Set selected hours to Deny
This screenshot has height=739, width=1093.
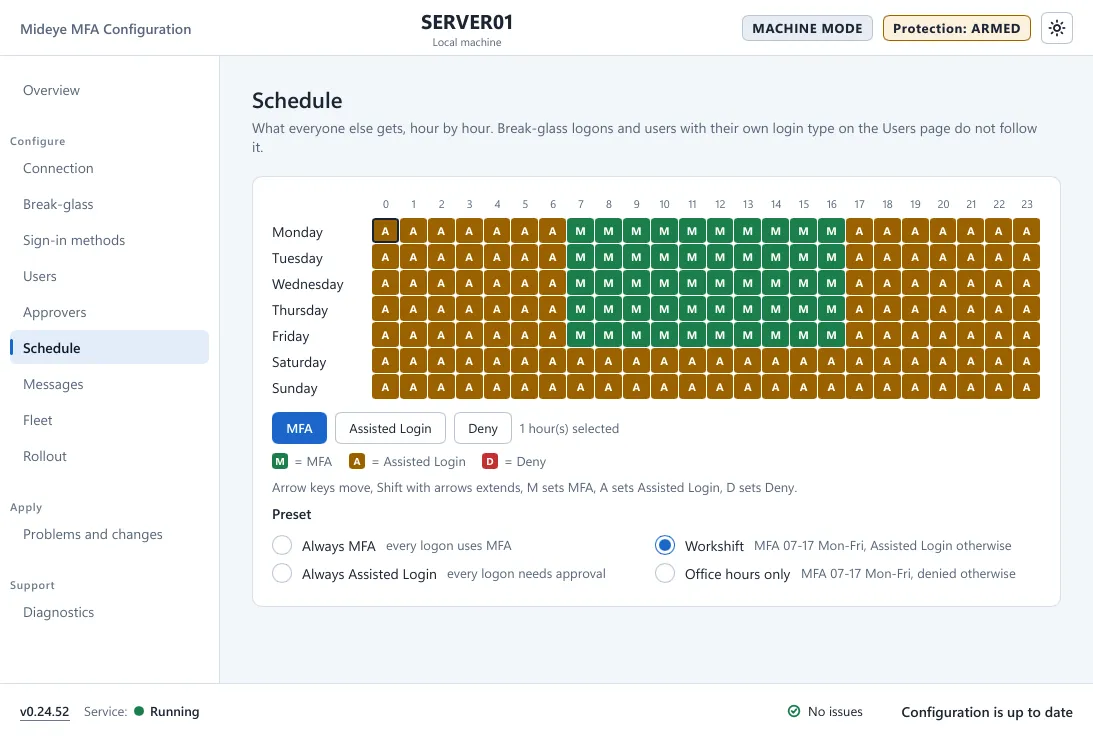pyautogui.click(x=483, y=428)
